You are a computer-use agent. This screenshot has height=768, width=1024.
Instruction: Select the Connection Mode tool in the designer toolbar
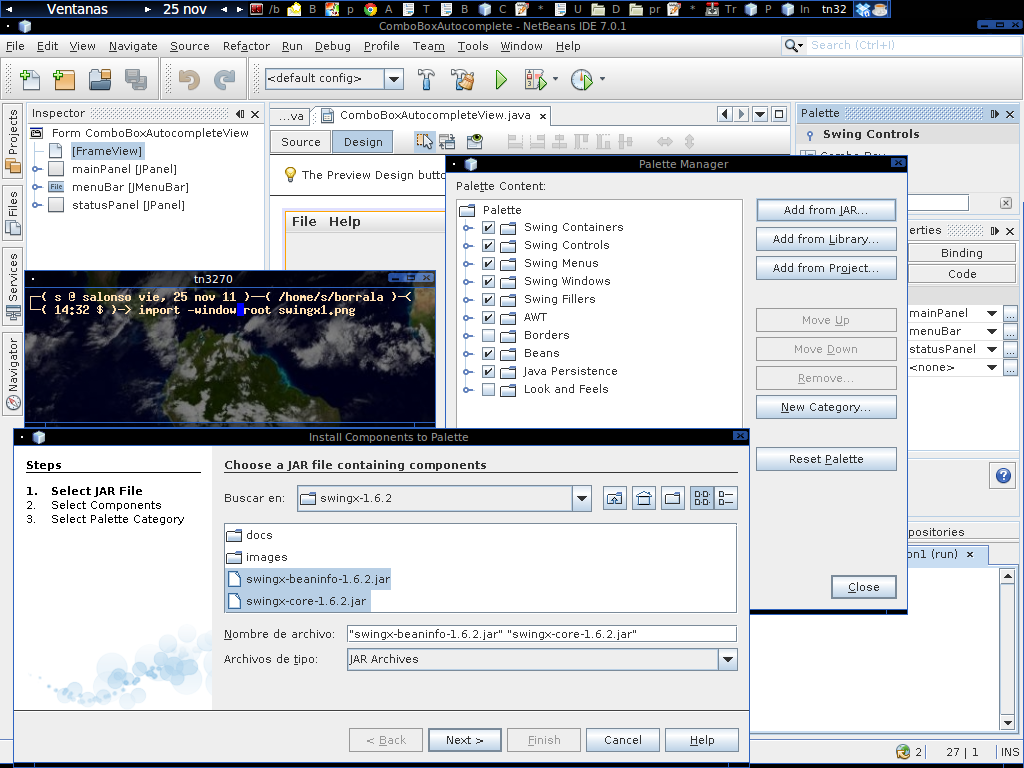[446, 141]
